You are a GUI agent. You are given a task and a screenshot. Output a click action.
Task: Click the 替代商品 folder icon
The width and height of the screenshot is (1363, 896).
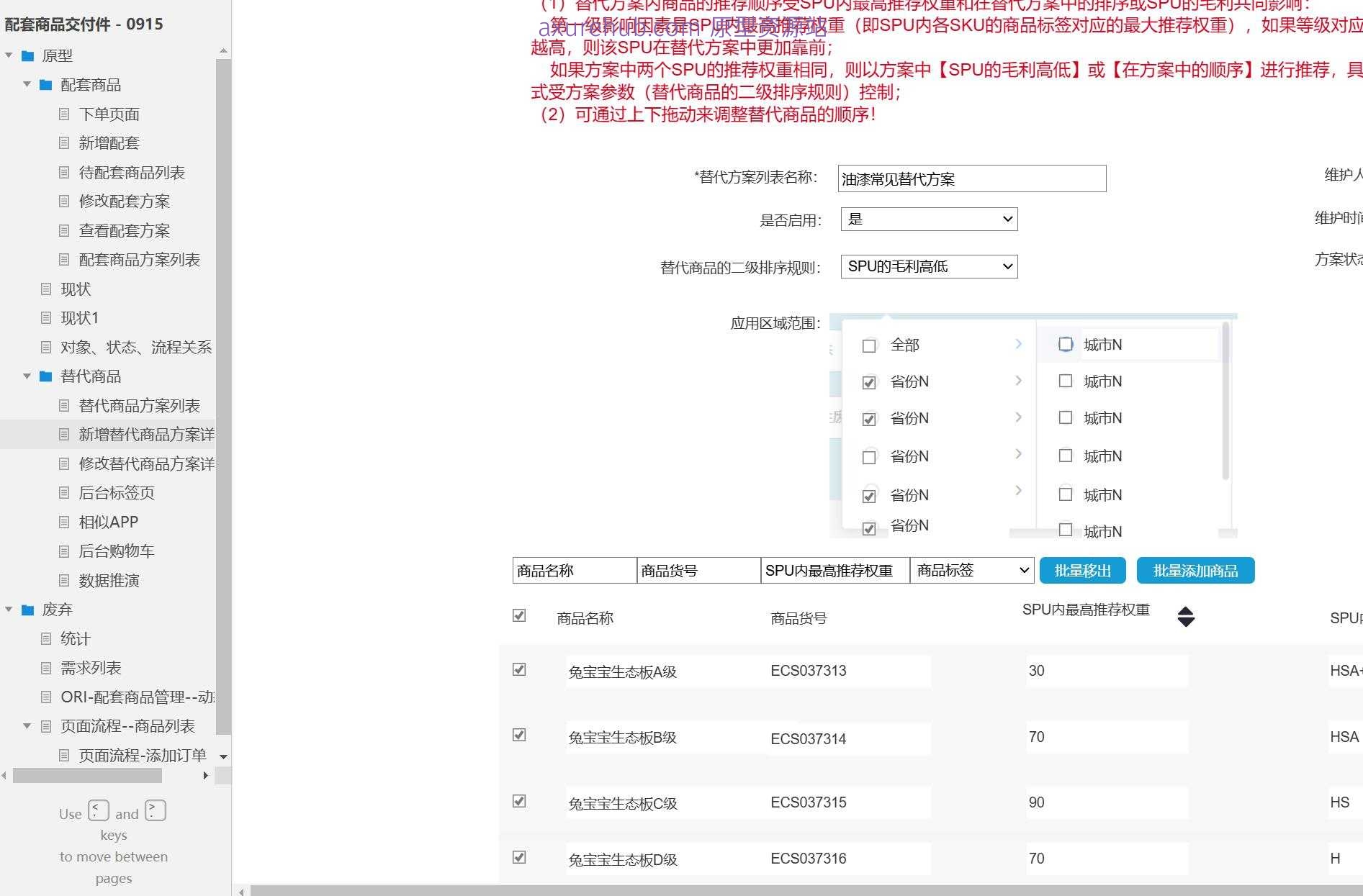(46, 376)
